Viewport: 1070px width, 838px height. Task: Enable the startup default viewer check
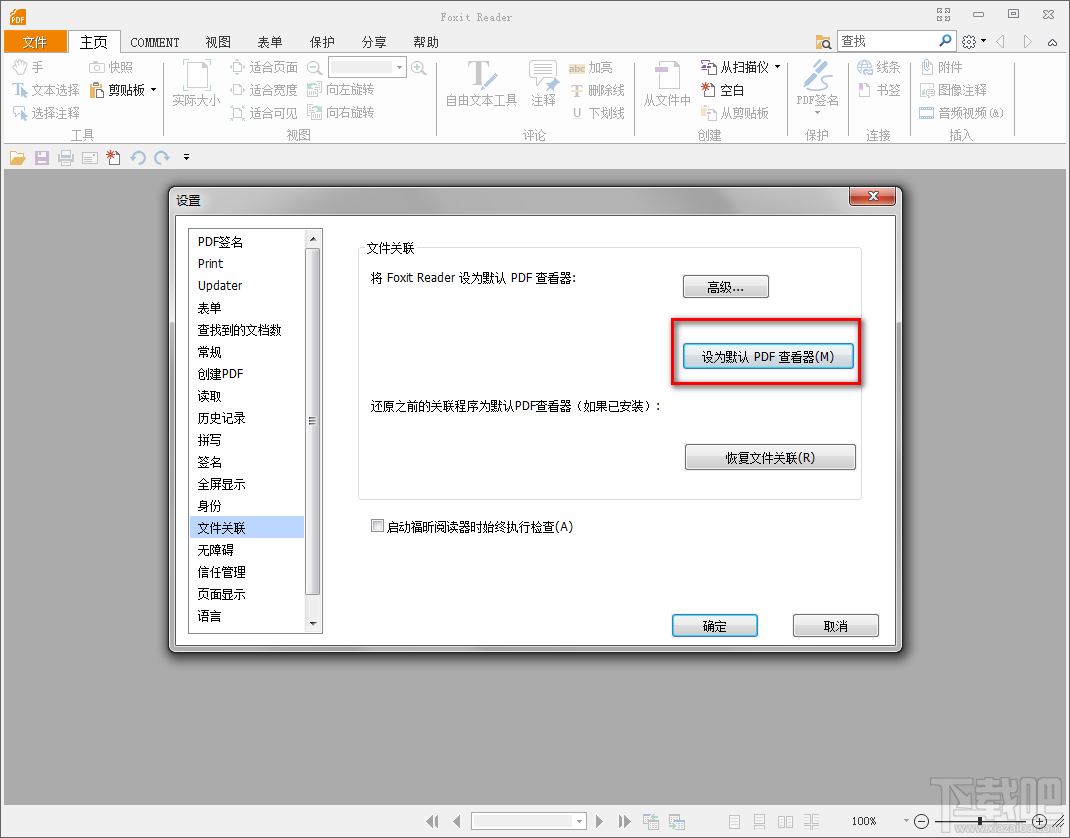pyautogui.click(x=378, y=525)
